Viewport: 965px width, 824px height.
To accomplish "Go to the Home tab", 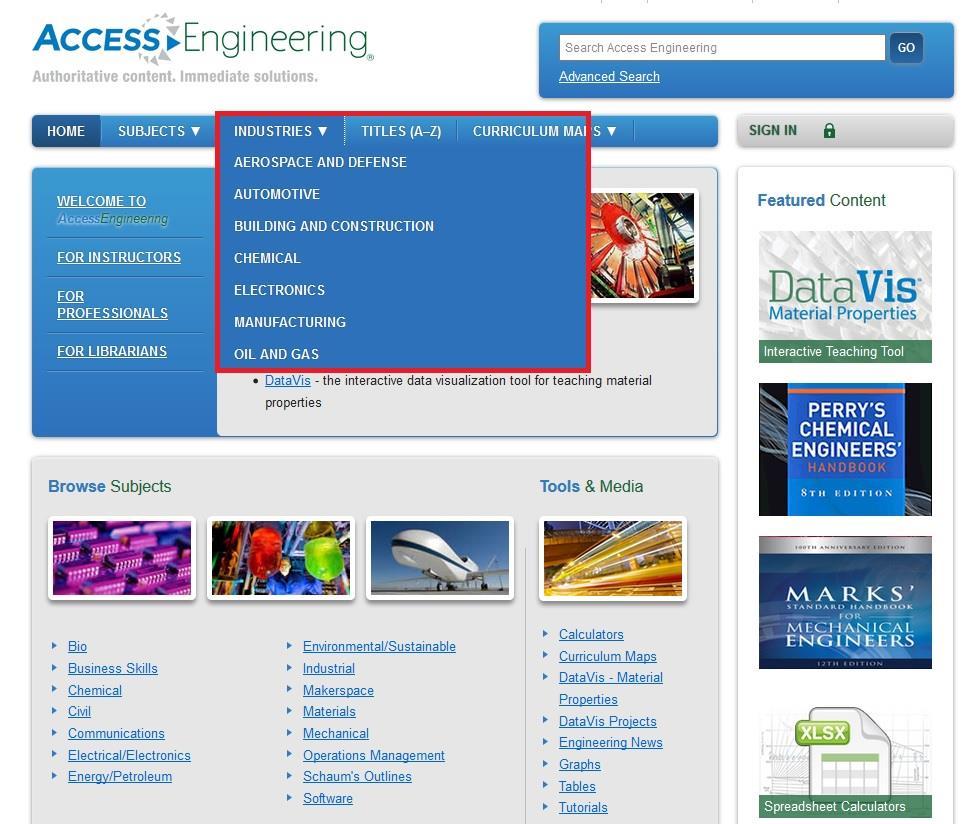I will pos(66,131).
